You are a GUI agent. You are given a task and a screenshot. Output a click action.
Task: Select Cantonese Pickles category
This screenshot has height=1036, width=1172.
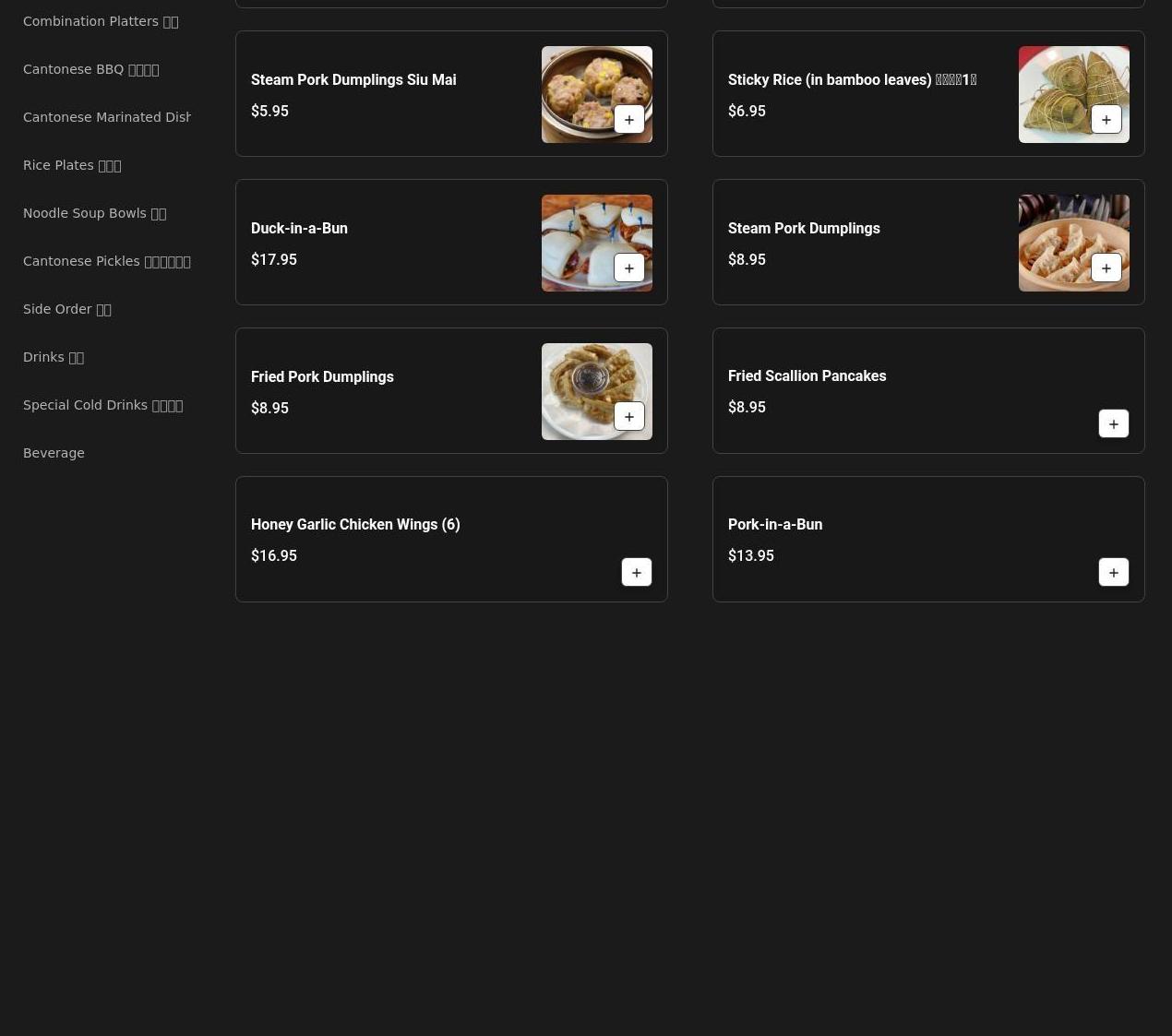pos(107,261)
